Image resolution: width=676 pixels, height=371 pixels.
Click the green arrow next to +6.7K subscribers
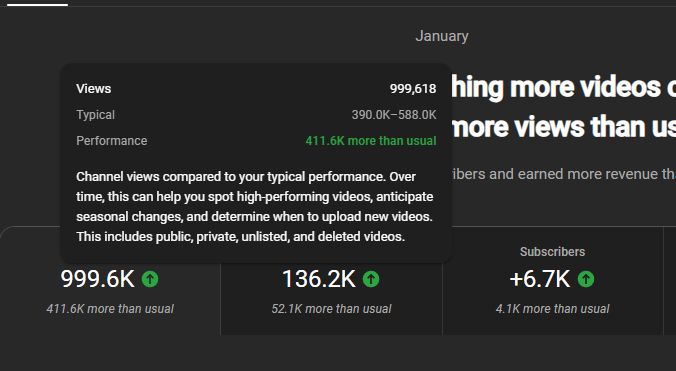tap(586, 279)
